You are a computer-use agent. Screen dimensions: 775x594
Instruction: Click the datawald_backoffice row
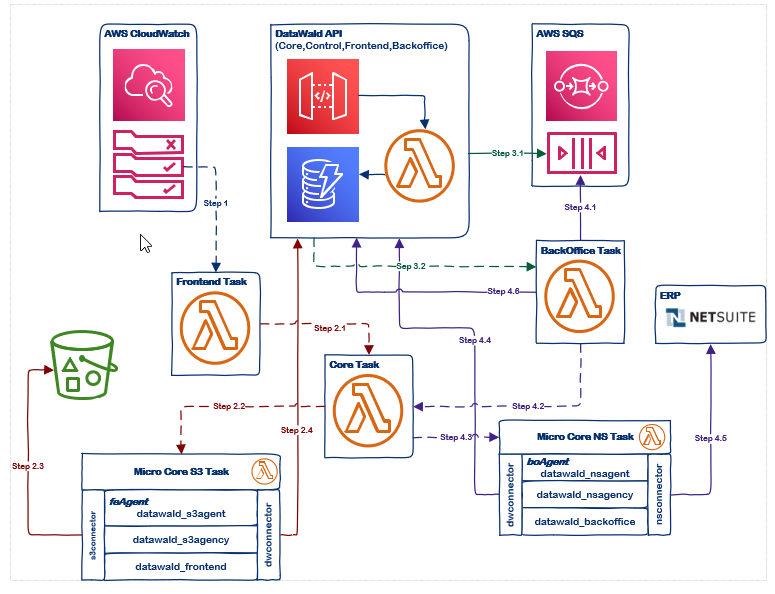coord(585,522)
